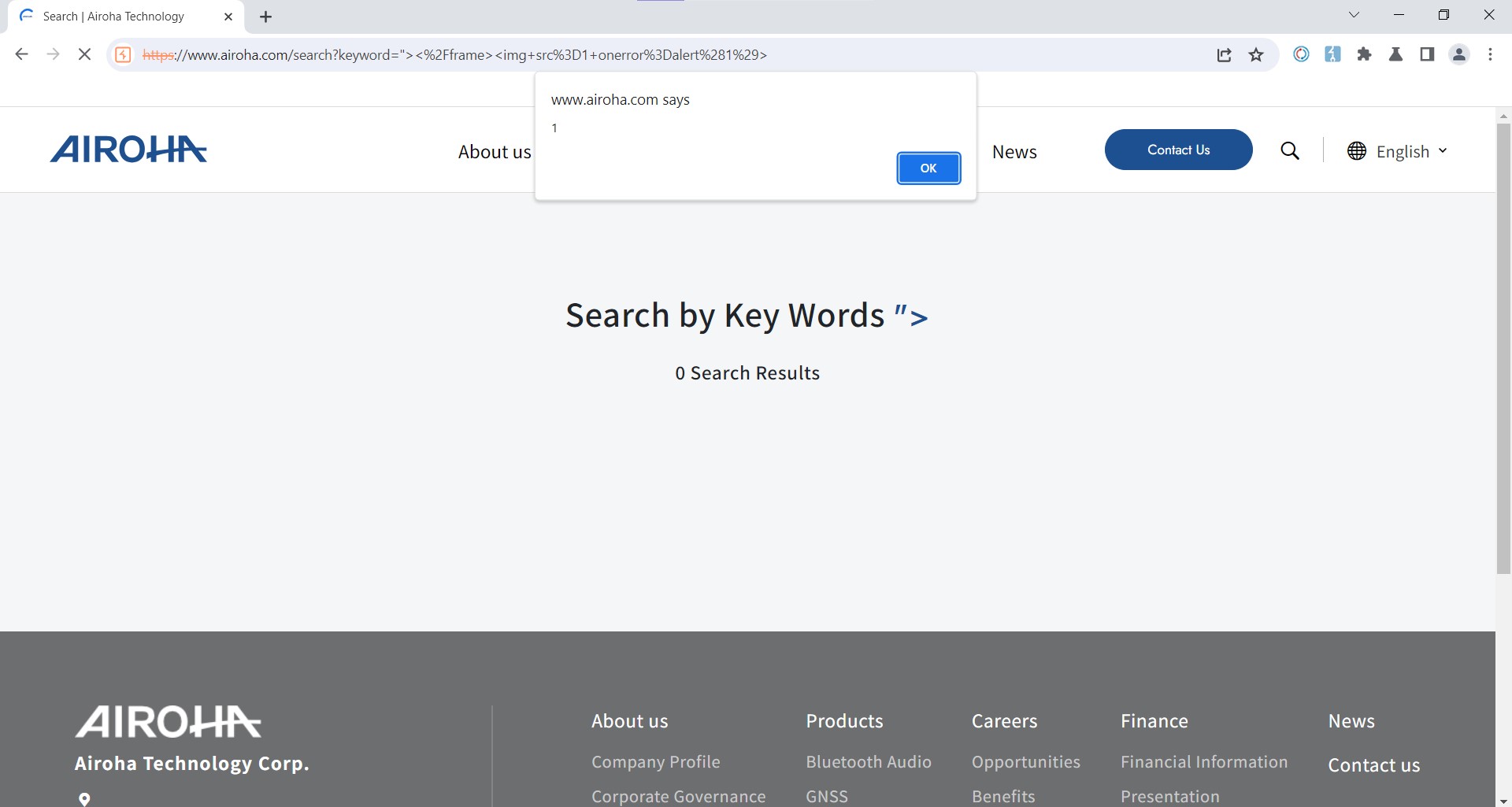Open the tab search dropdown arrow
The width and height of the screenshot is (1512, 807).
[x=1354, y=15]
